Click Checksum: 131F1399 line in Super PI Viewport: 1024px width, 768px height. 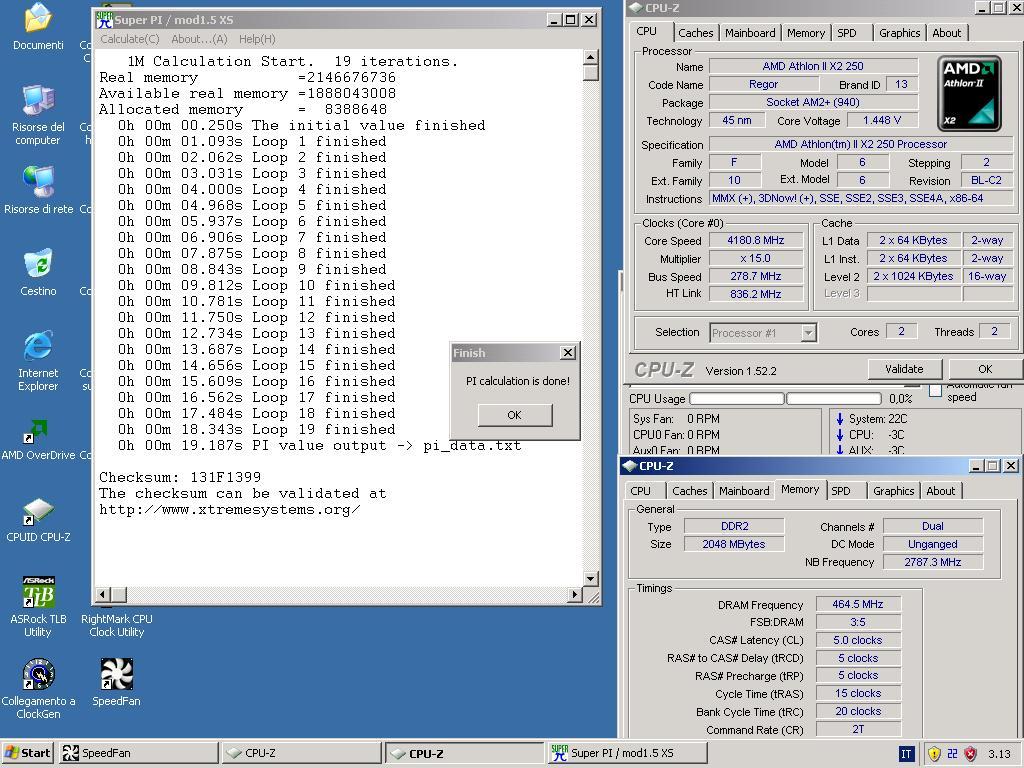pos(180,477)
